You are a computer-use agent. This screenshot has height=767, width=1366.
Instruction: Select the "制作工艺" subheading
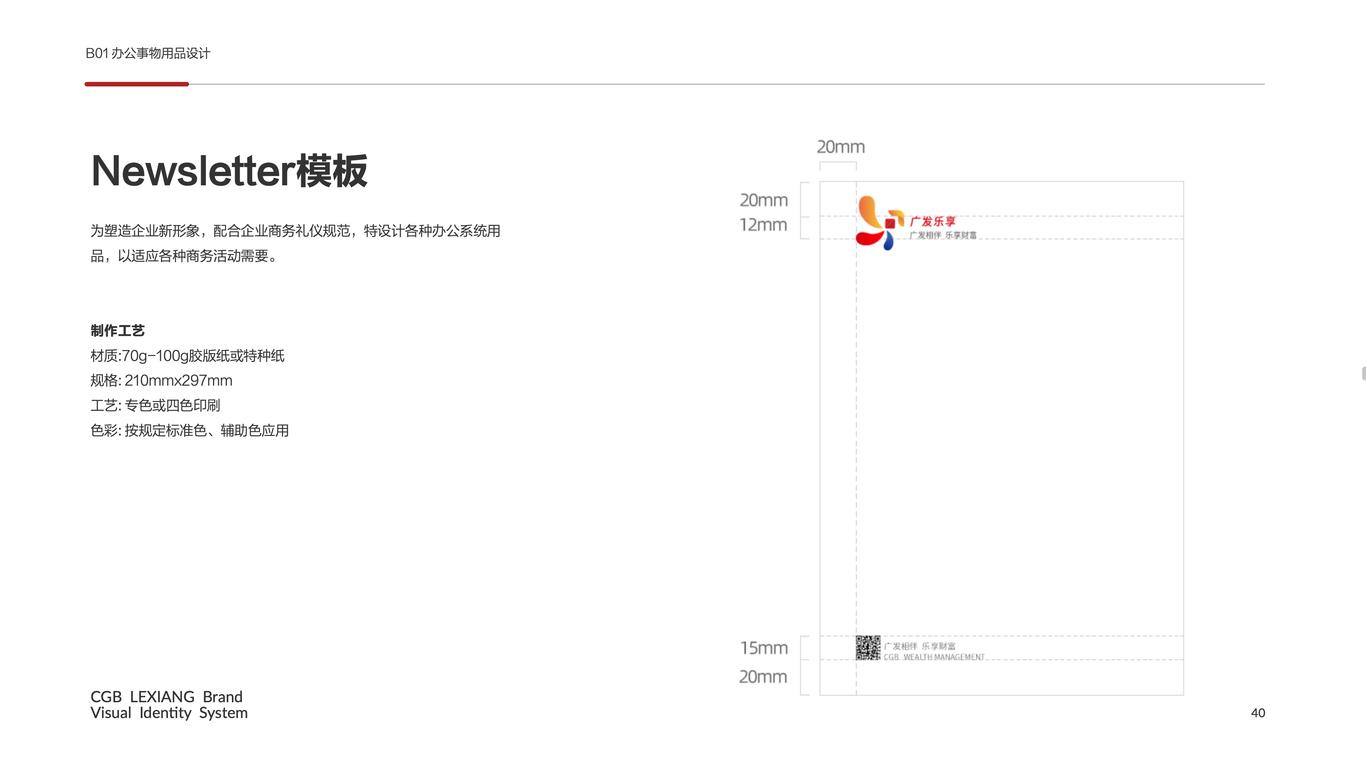tap(118, 330)
